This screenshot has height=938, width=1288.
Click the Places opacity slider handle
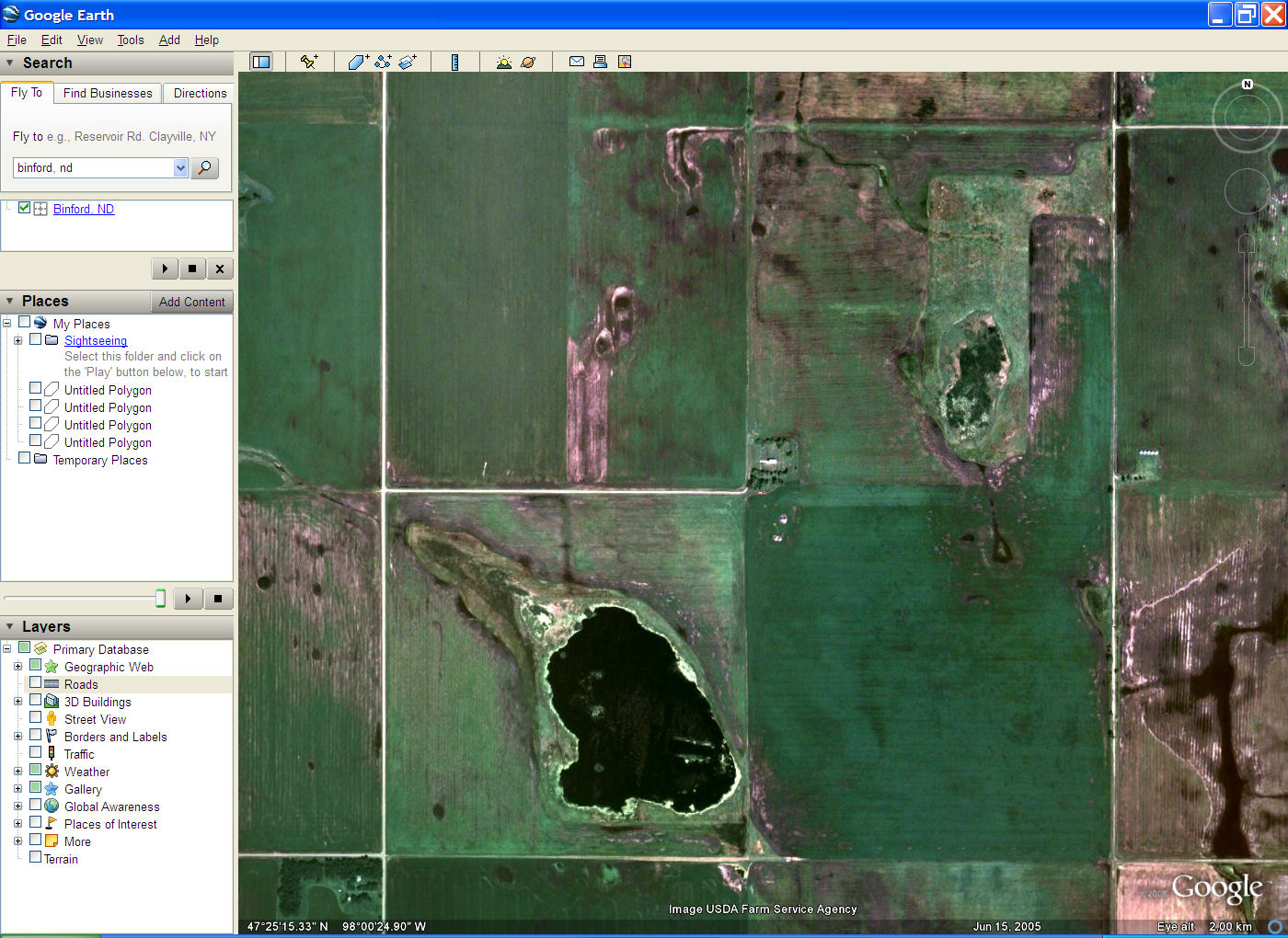click(x=160, y=599)
